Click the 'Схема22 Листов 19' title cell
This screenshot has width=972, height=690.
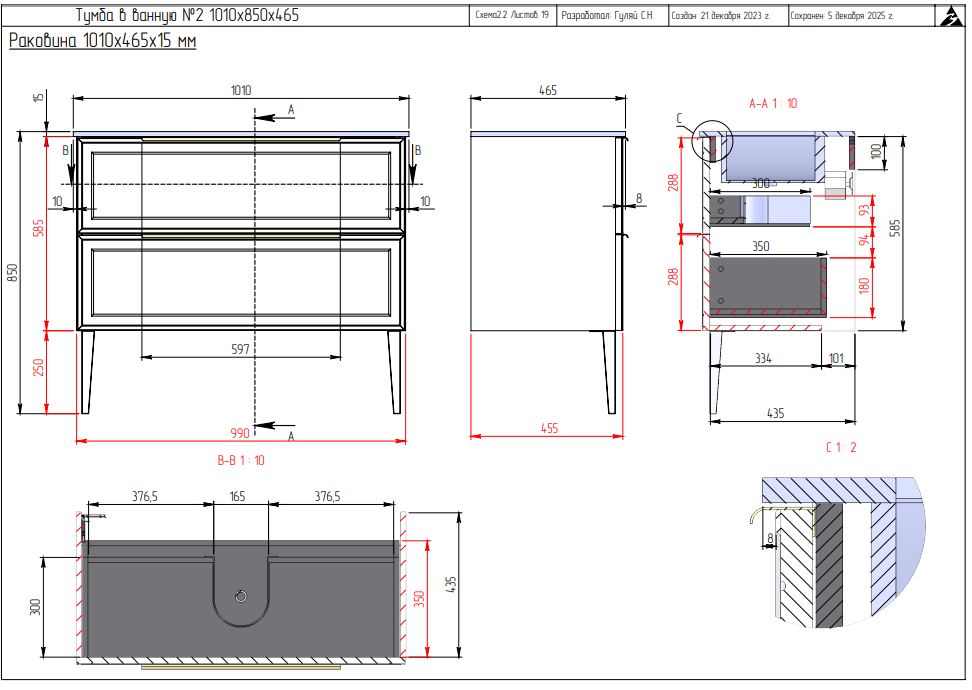pos(512,15)
